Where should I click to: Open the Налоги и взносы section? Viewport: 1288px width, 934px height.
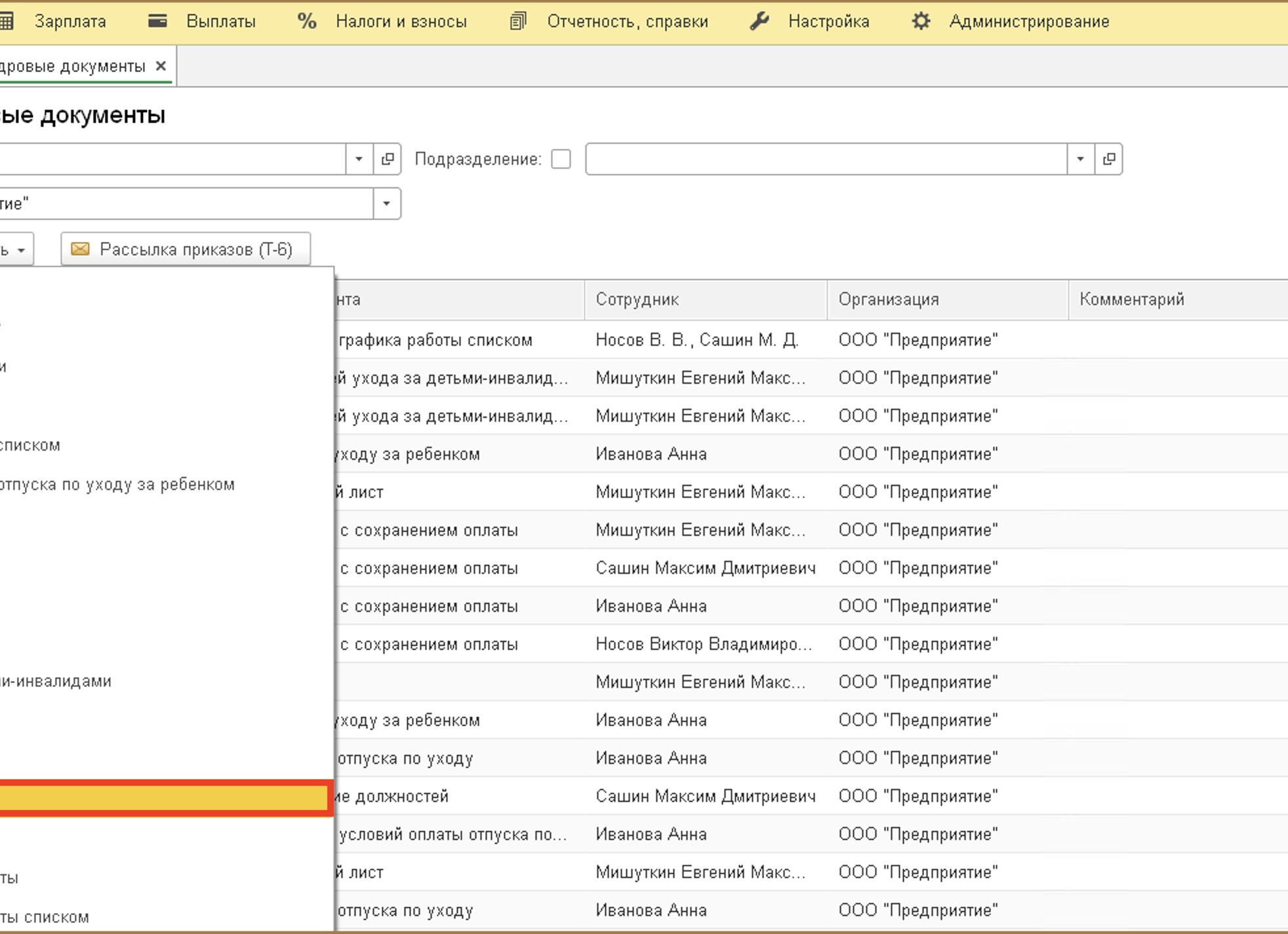point(401,22)
